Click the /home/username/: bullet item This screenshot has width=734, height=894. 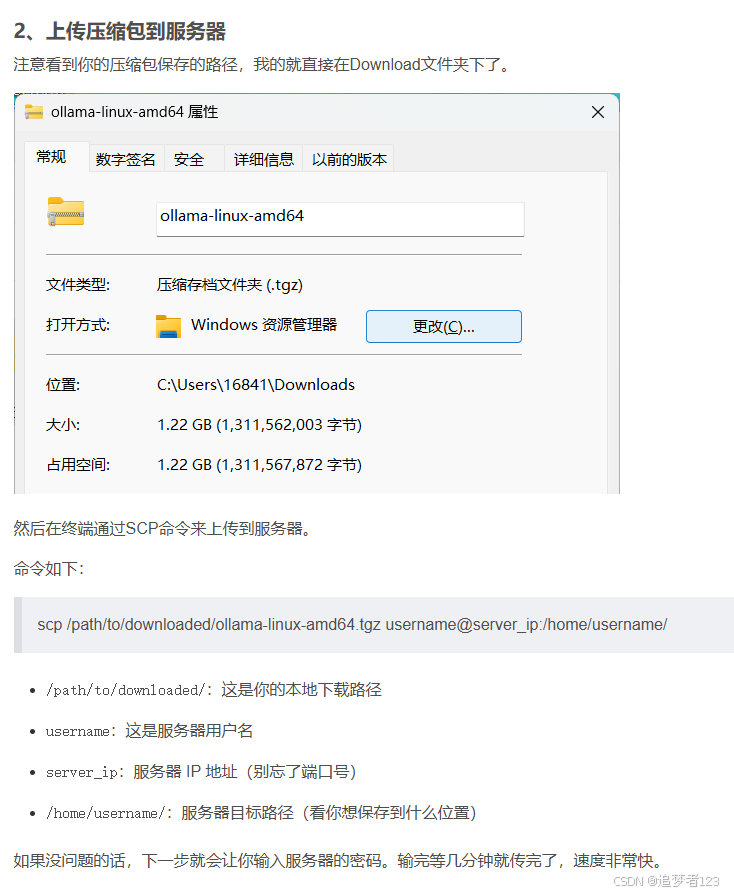[x=261, y=813]
